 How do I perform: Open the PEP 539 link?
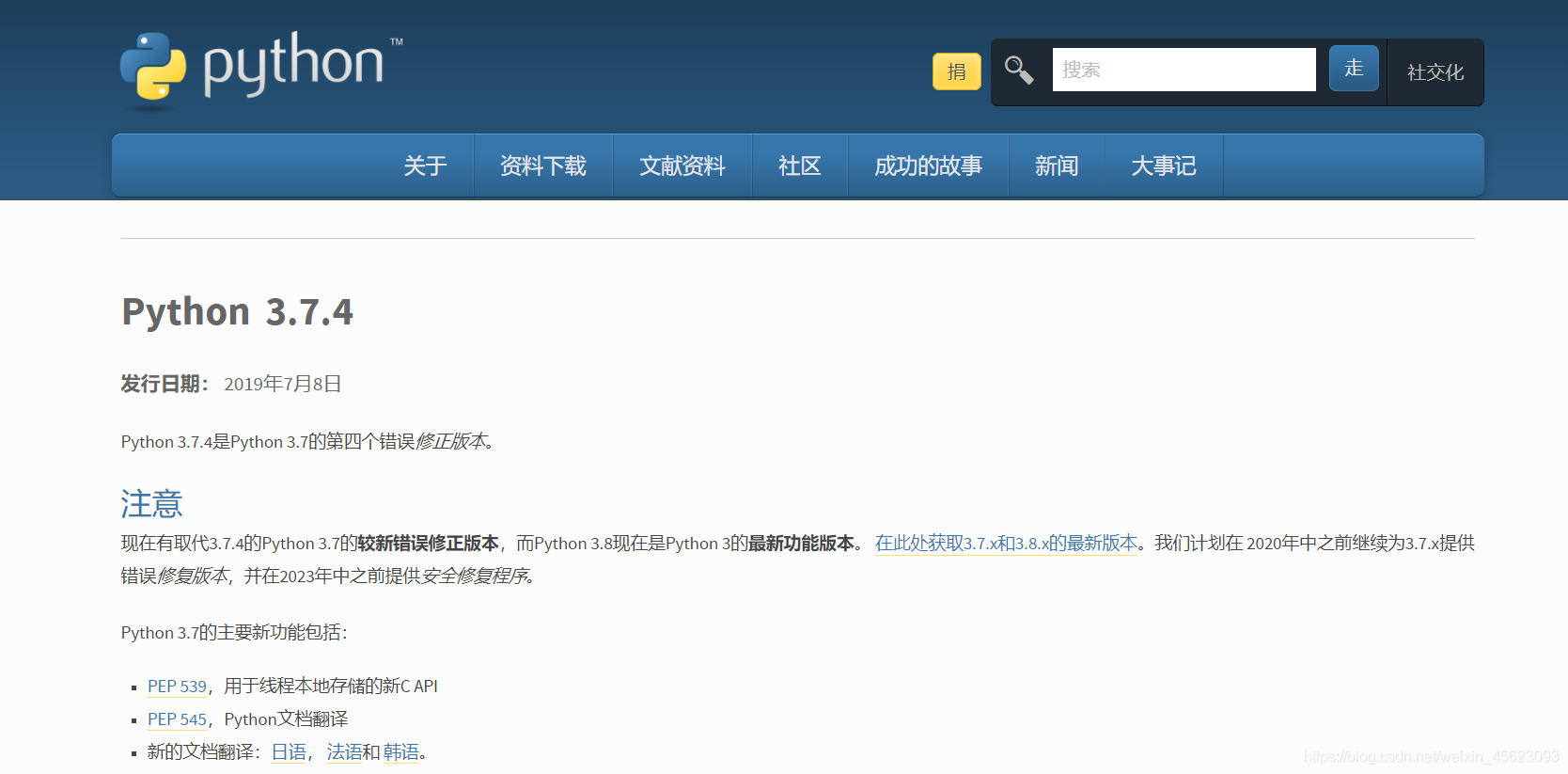tap(177, 687)
